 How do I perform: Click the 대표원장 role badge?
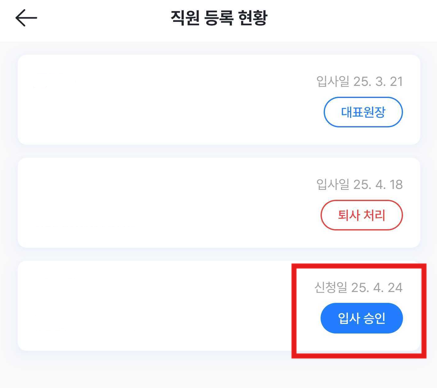tap(363, 112)
